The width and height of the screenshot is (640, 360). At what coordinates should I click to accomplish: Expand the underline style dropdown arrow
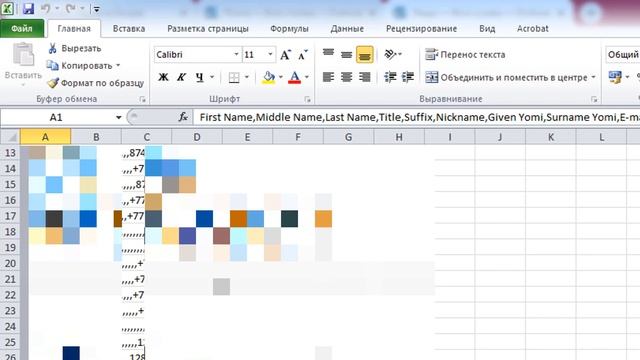point(212,77)
